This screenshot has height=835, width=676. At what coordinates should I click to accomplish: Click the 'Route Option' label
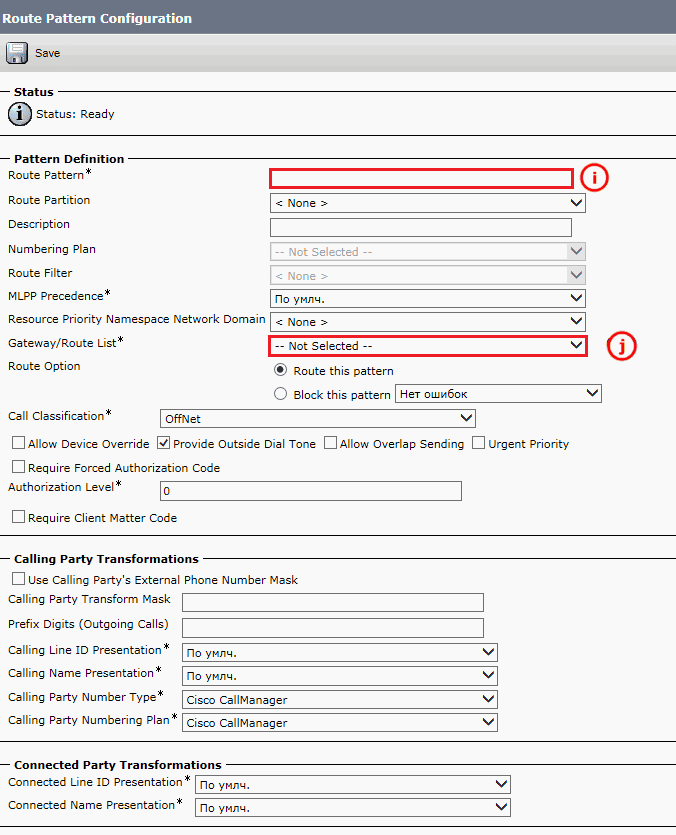[44, 366]
